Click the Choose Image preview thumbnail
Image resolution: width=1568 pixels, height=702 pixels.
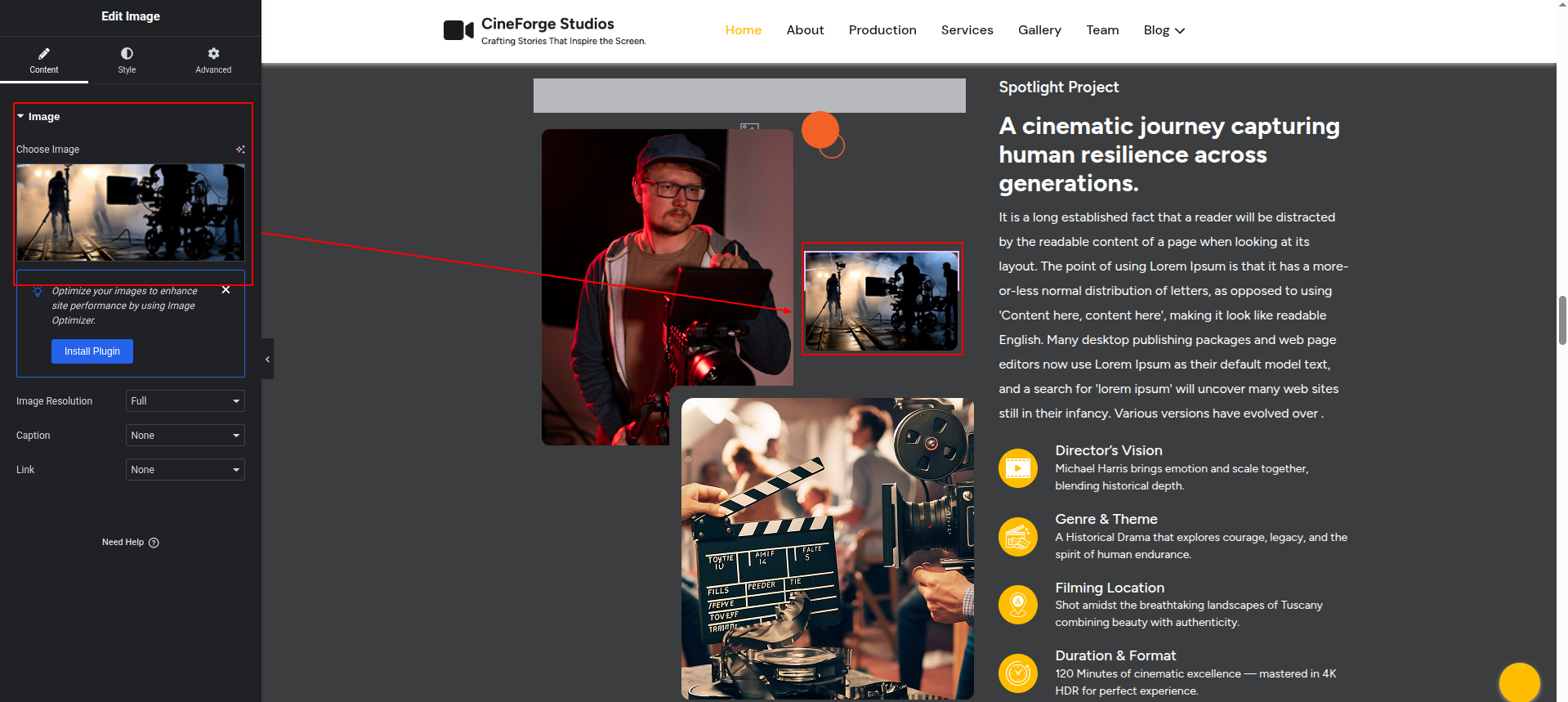point(131,212)
